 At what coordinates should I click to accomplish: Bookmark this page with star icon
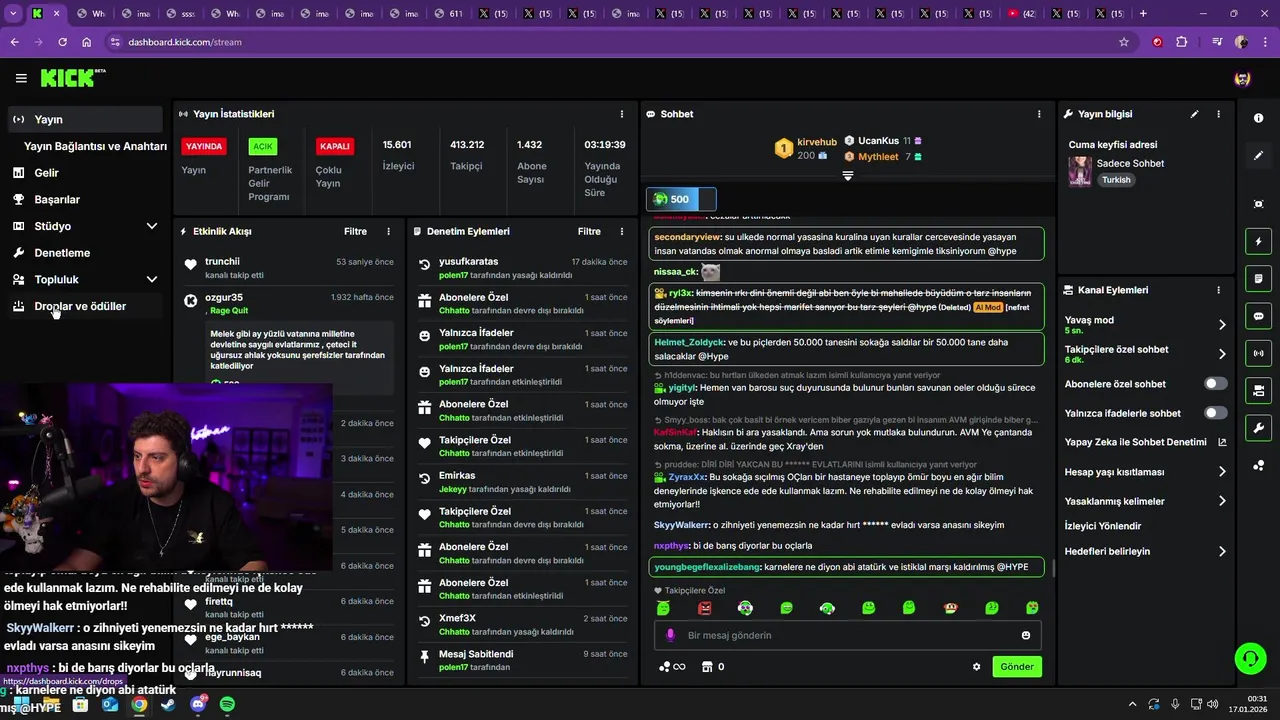click(1124, 42)
